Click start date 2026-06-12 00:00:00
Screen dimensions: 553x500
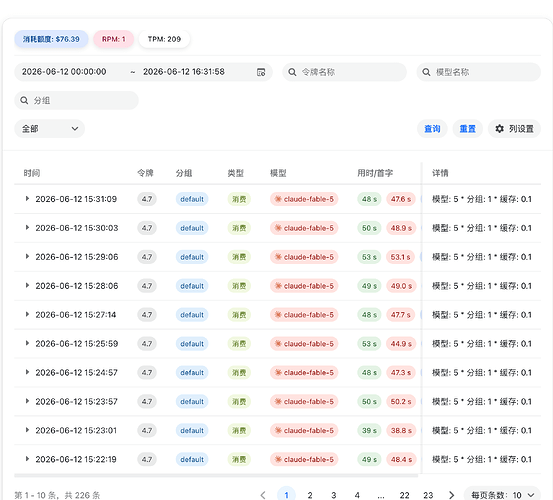point(64,72)
